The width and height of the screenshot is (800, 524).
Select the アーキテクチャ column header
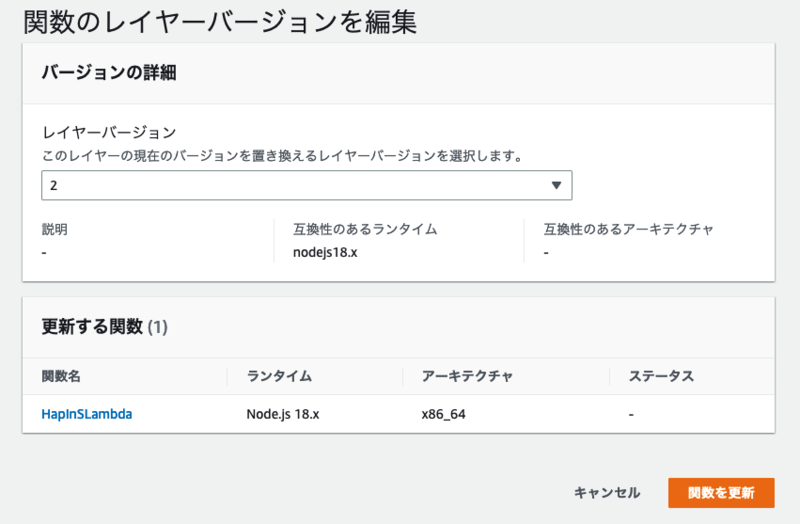pyautogui.click(x=467, y=376)
